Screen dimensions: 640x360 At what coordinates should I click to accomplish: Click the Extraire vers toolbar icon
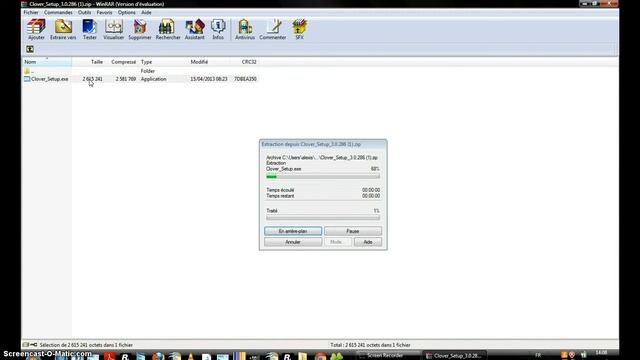(x=63, y=29)
